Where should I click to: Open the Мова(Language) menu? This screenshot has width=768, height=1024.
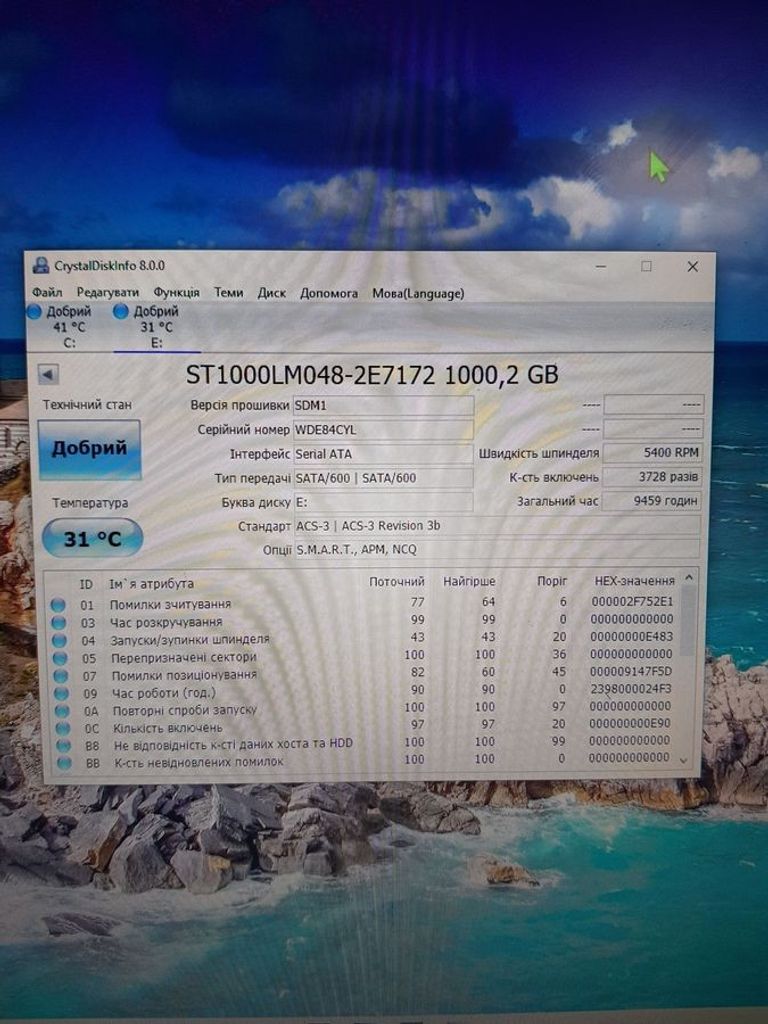(418, 293)
